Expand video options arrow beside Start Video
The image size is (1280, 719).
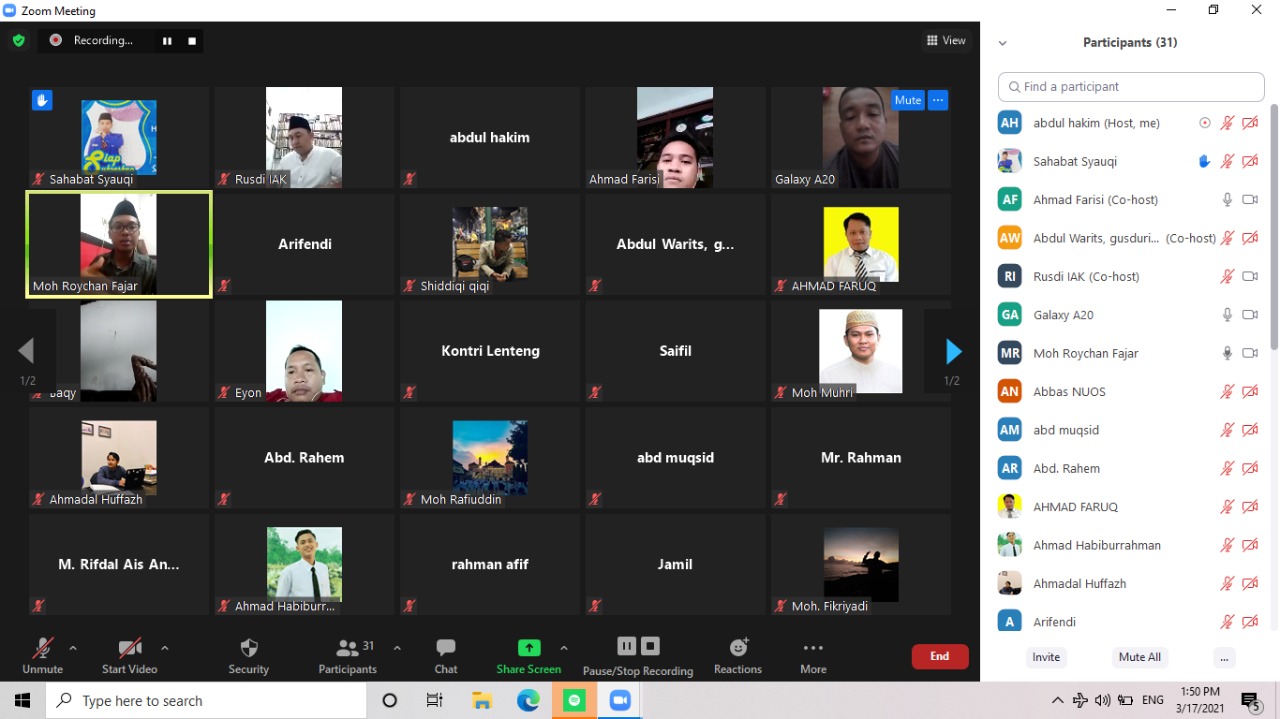click(x=165, y=648)
